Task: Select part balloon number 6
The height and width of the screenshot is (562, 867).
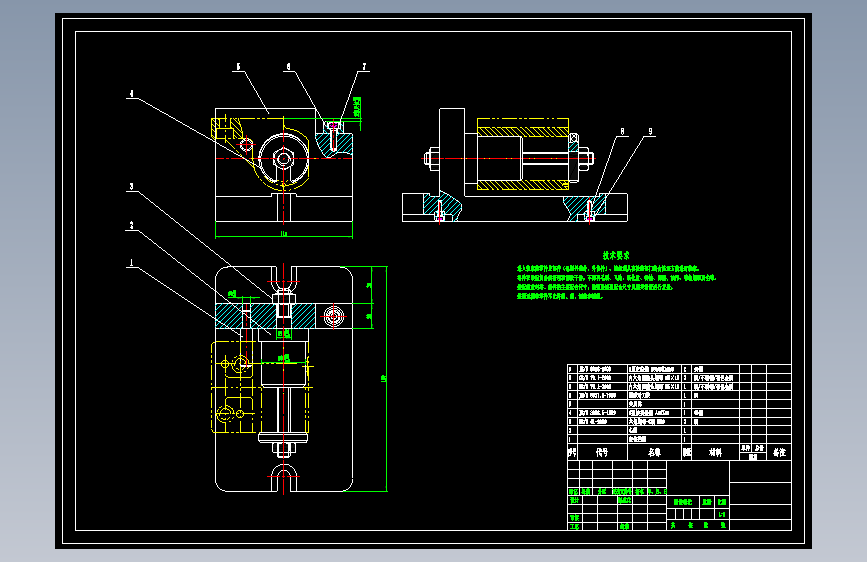Action: (x=288, y=67)
